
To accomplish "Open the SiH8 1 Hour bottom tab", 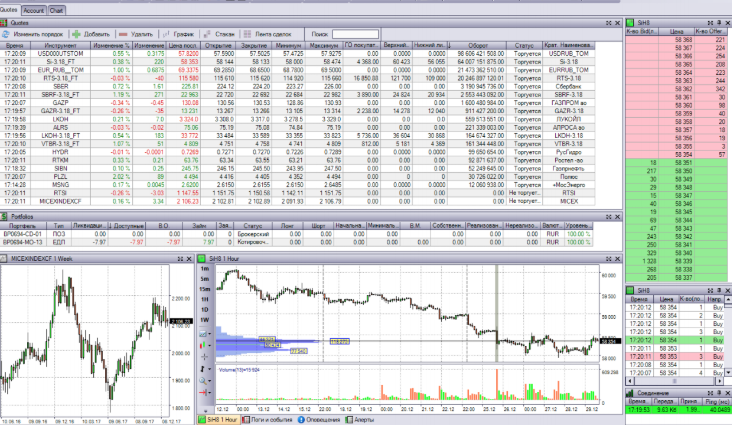I will tap(218, 419).
